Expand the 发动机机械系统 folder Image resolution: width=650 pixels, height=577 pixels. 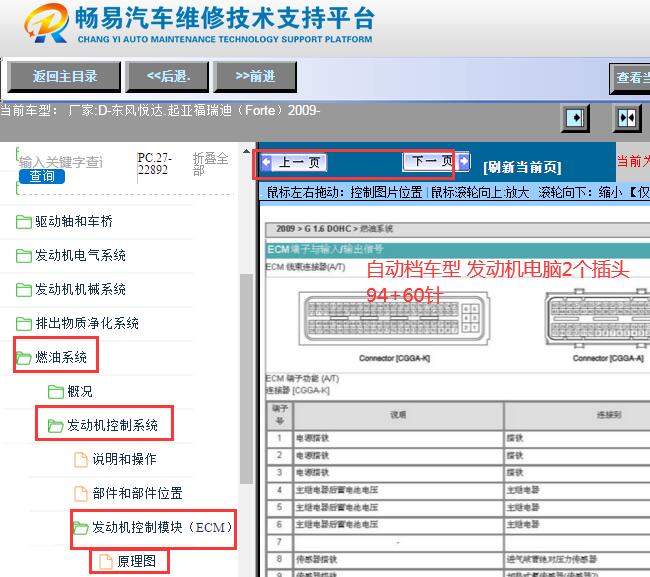pos(80,289)
